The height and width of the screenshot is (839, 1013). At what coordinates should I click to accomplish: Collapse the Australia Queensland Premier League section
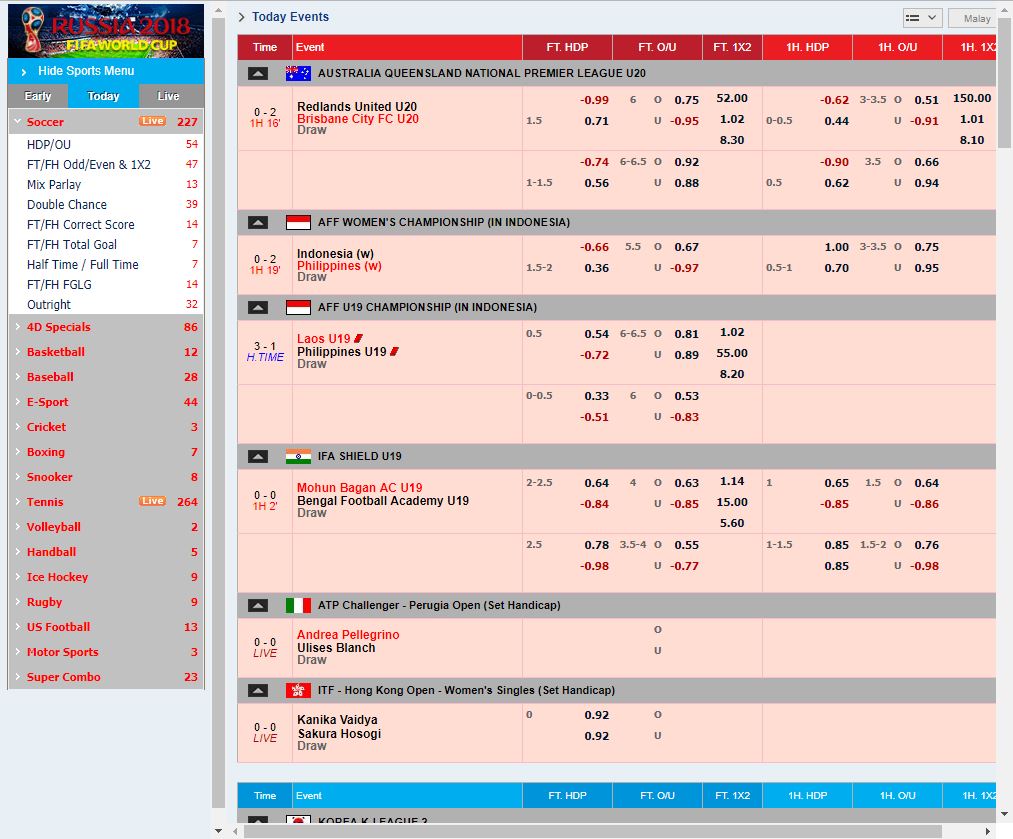pyautogui.click(x=259, y=72)
